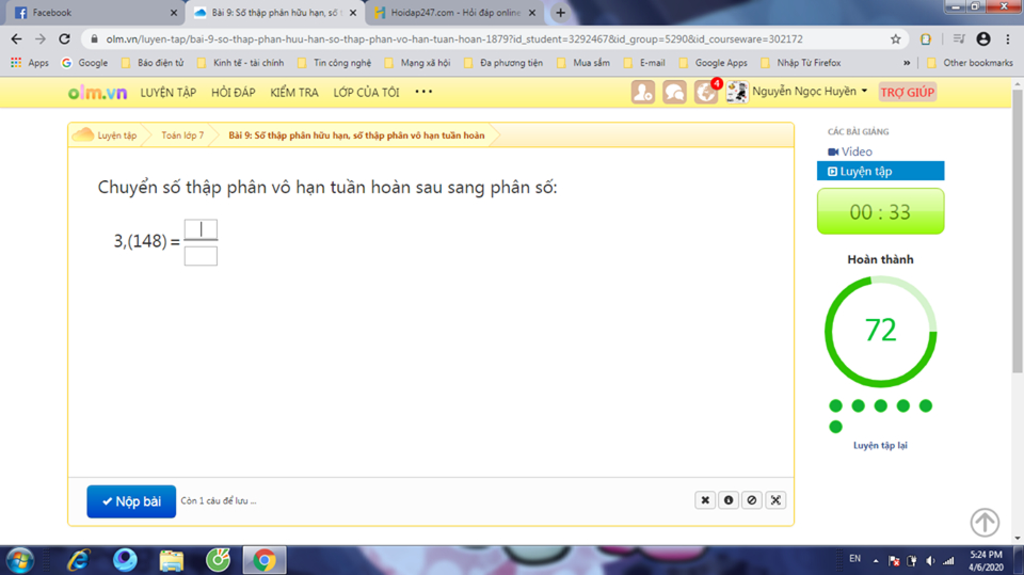Click the Toán lớp 7 breadcrumb
This screenshot has height=575, width=1024.
pyautogui.click(x=182, y=135)
